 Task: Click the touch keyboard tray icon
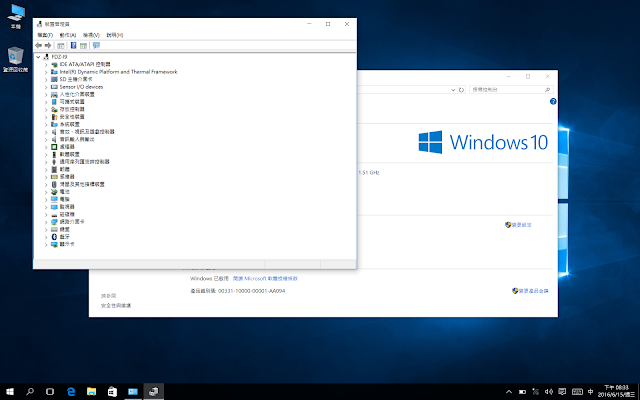click(x=577, y=392)
